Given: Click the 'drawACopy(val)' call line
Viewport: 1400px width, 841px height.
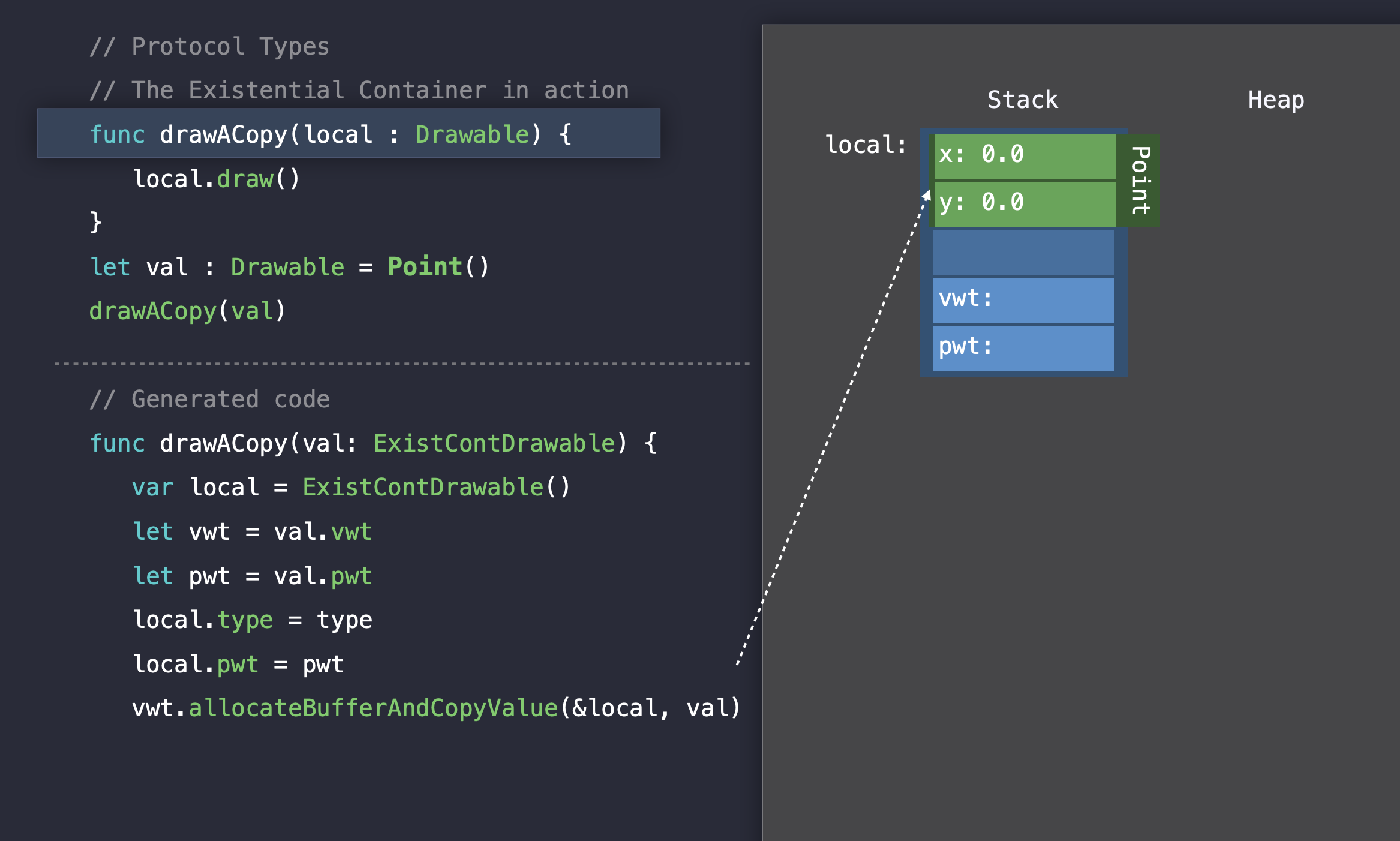Looking at the screenshot, I should (x=187, y=311).
